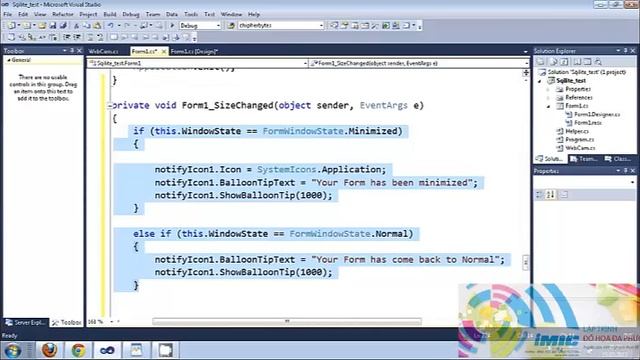
Task: Click the Redo toolbar icon
Action: (127, 25)
